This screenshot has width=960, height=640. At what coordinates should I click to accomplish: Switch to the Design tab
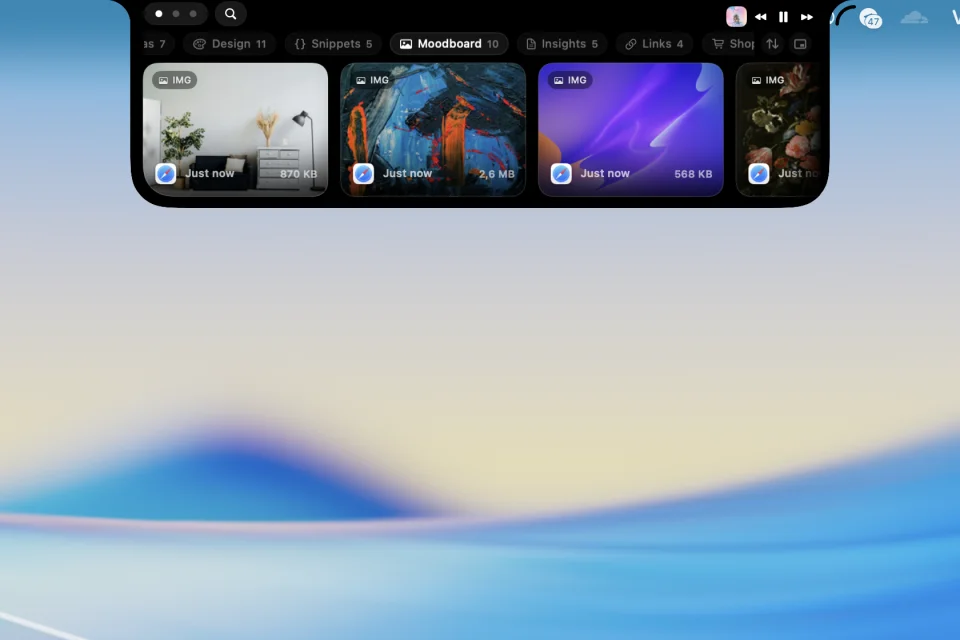(230, 44)
